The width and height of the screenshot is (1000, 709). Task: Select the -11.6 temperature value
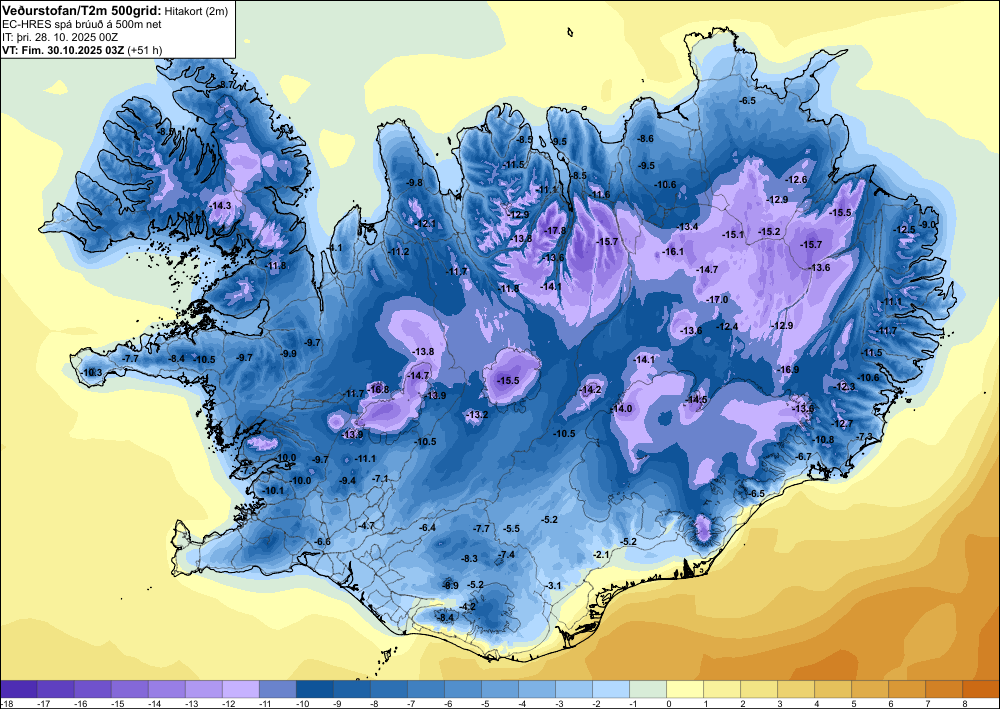pyautogui.click(x=599, y=195)
